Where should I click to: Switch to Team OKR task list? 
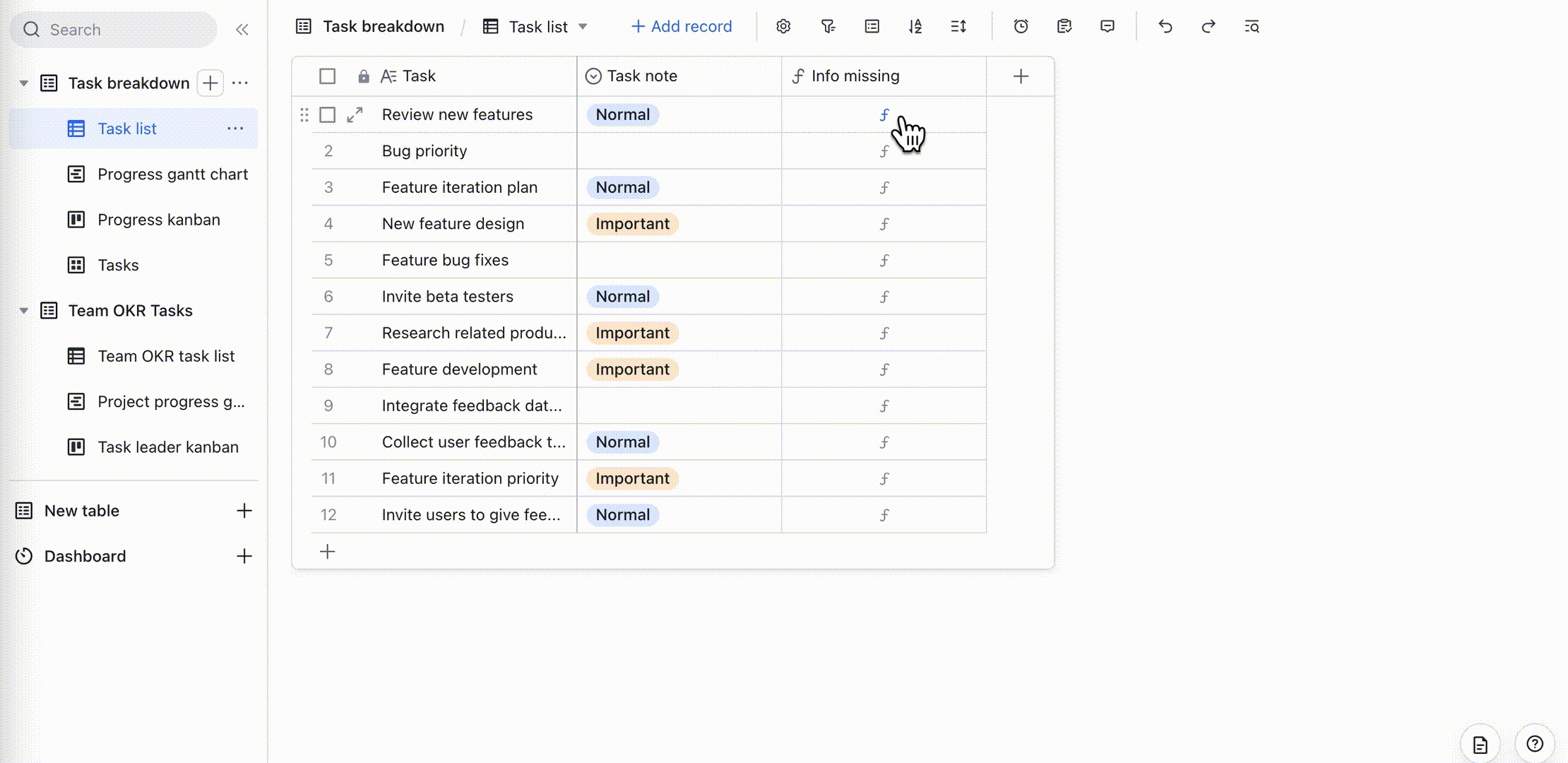(166, 356)
